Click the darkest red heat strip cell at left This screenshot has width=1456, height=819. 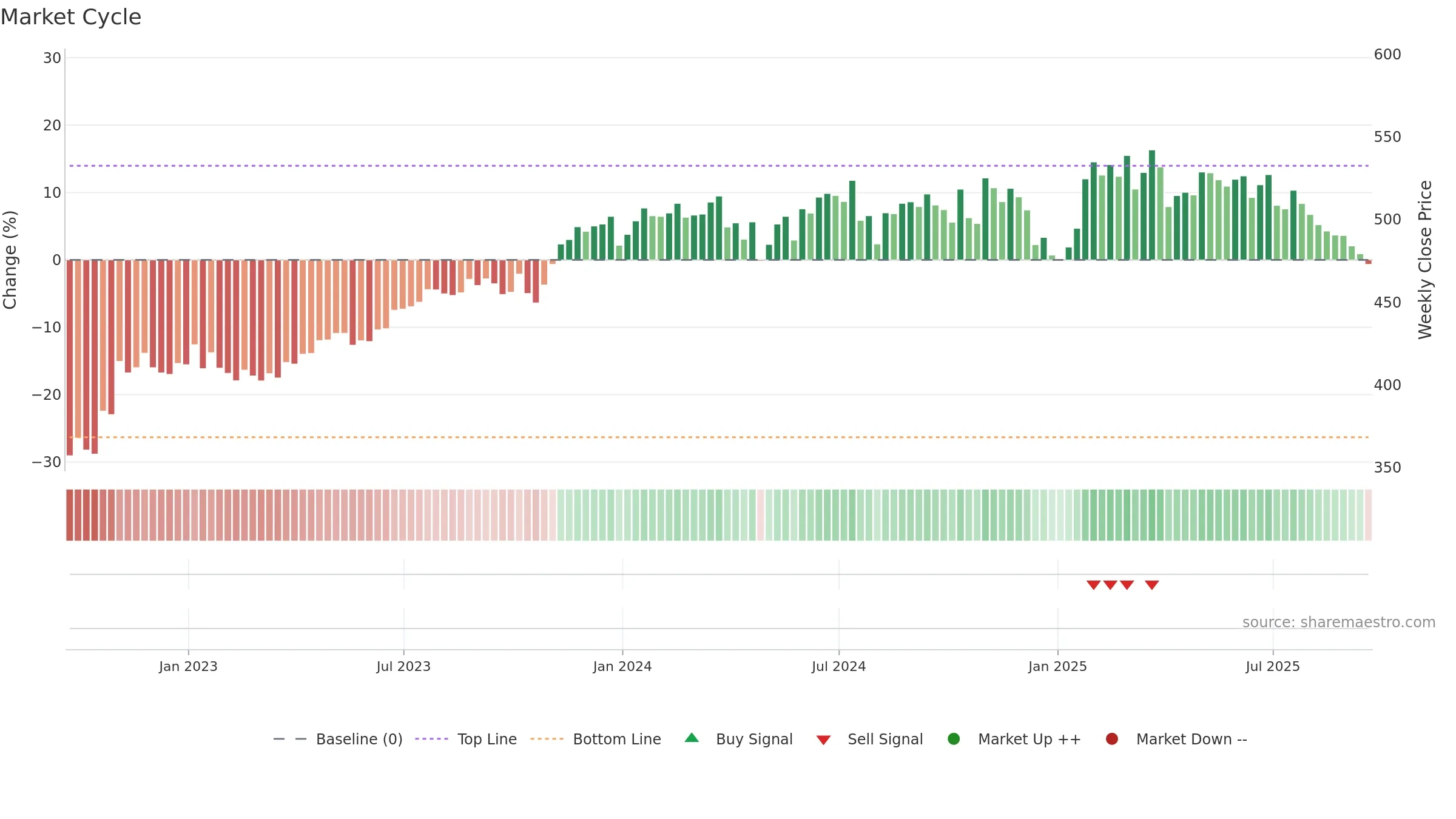pos(70,515)
